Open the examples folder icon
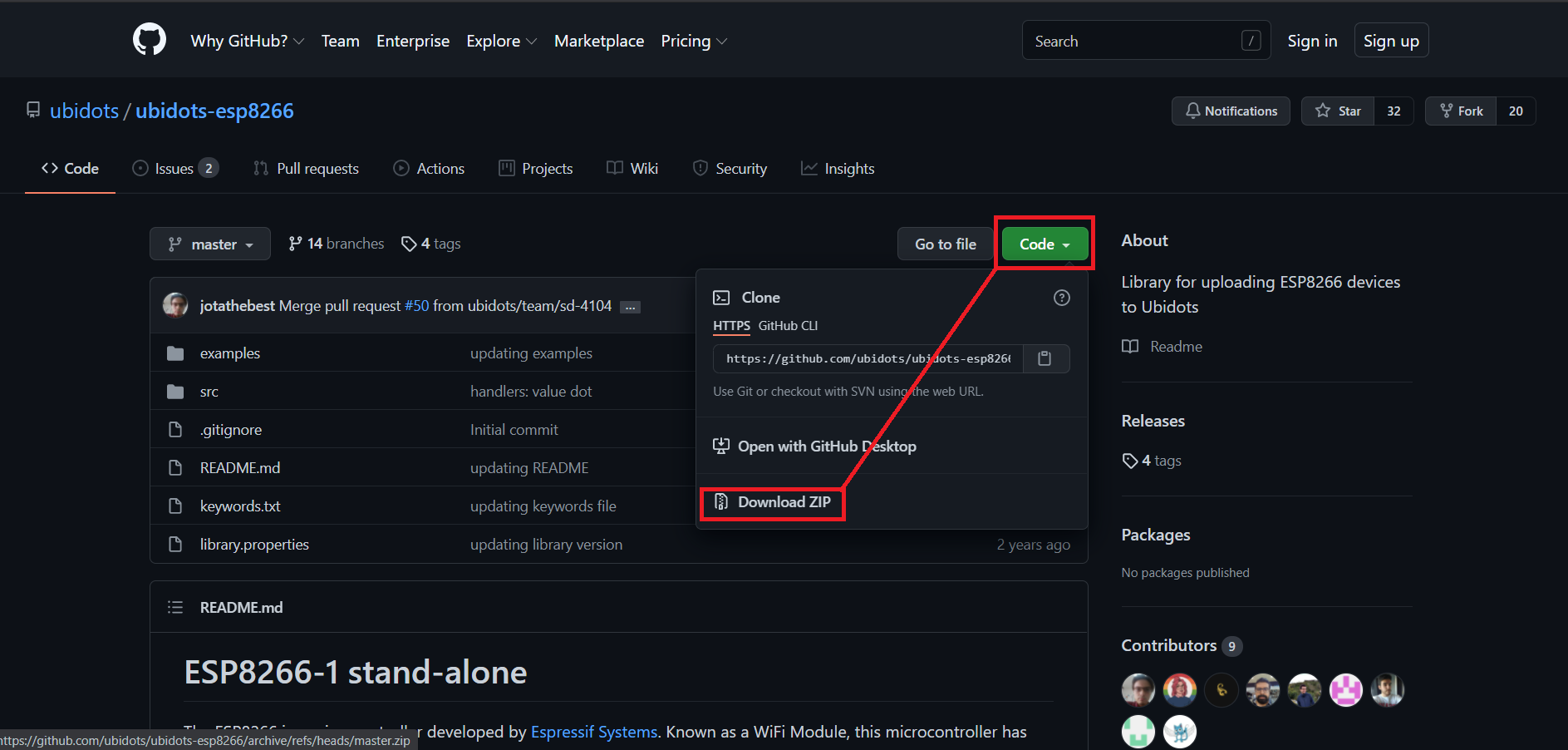 (175, 353)
